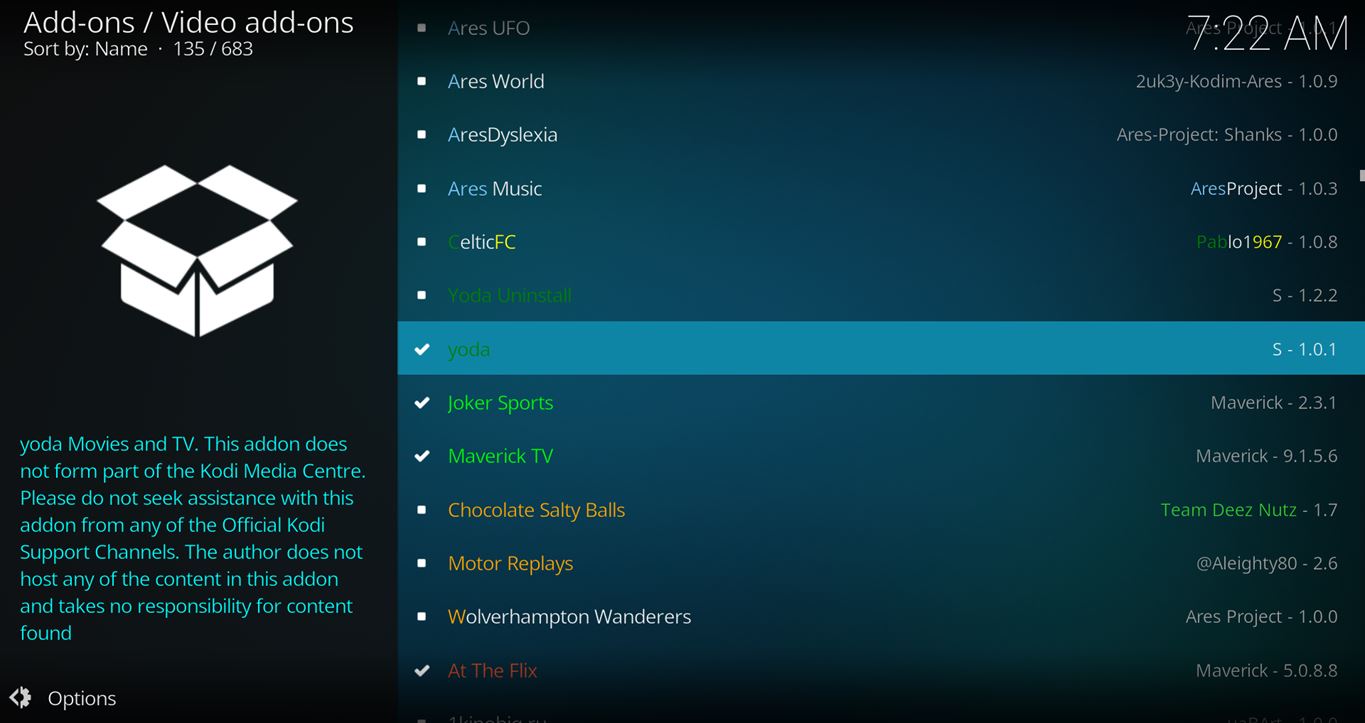Select the Motor Replays add-on
This screenshot has height=723, width=1365.
[511, 563]
